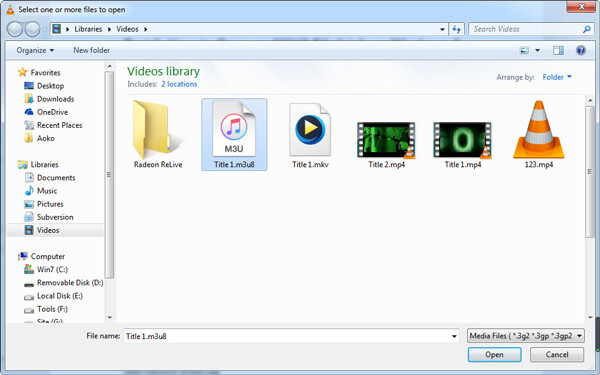Select the Libraries node in navigation pane
This screenshot has width=600, height=375.
click(44, 165)
